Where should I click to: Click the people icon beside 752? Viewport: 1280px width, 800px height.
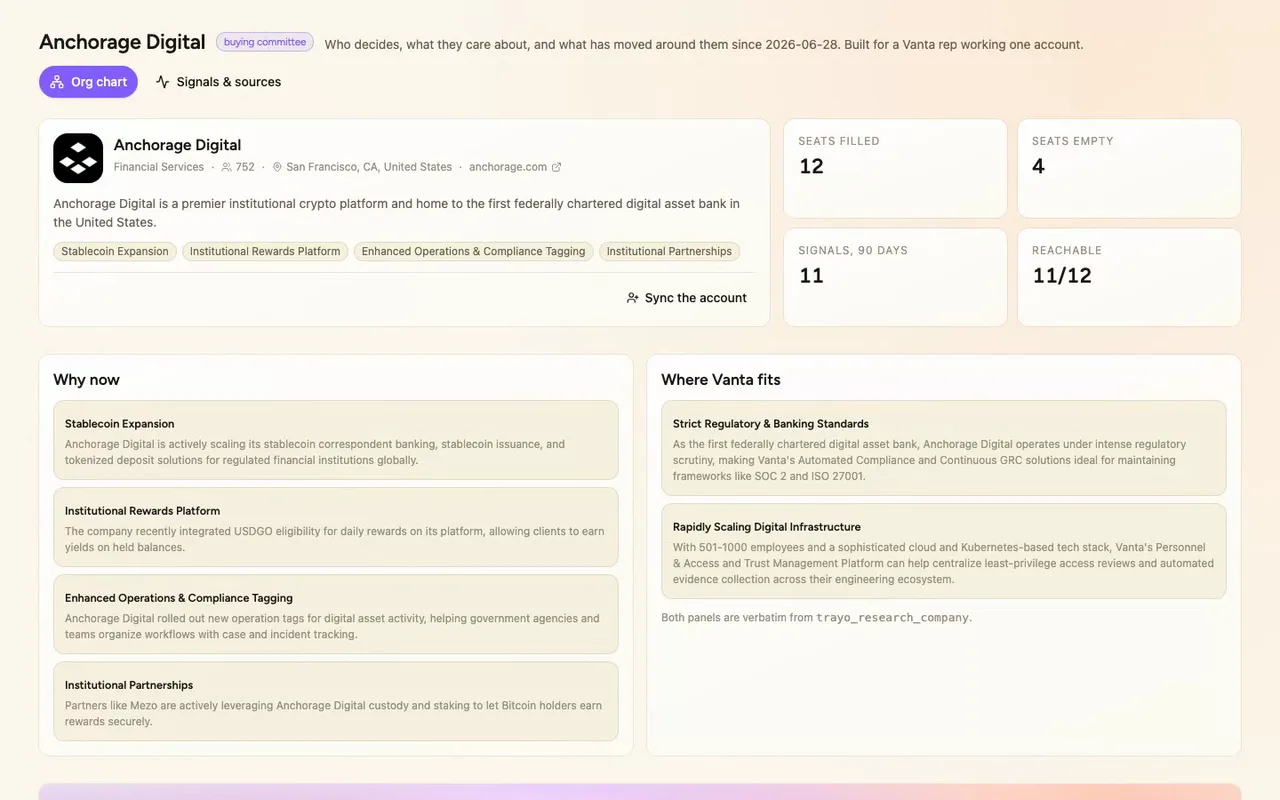point(227,167)
